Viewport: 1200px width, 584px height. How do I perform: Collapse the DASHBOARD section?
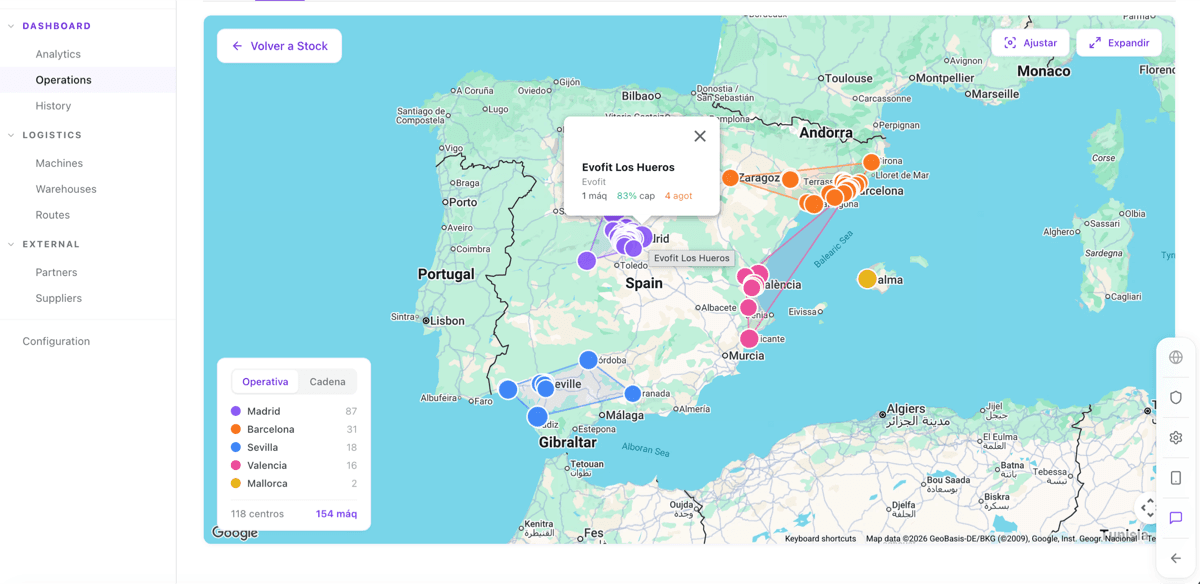pyautogui.click(x=11, y=26)
